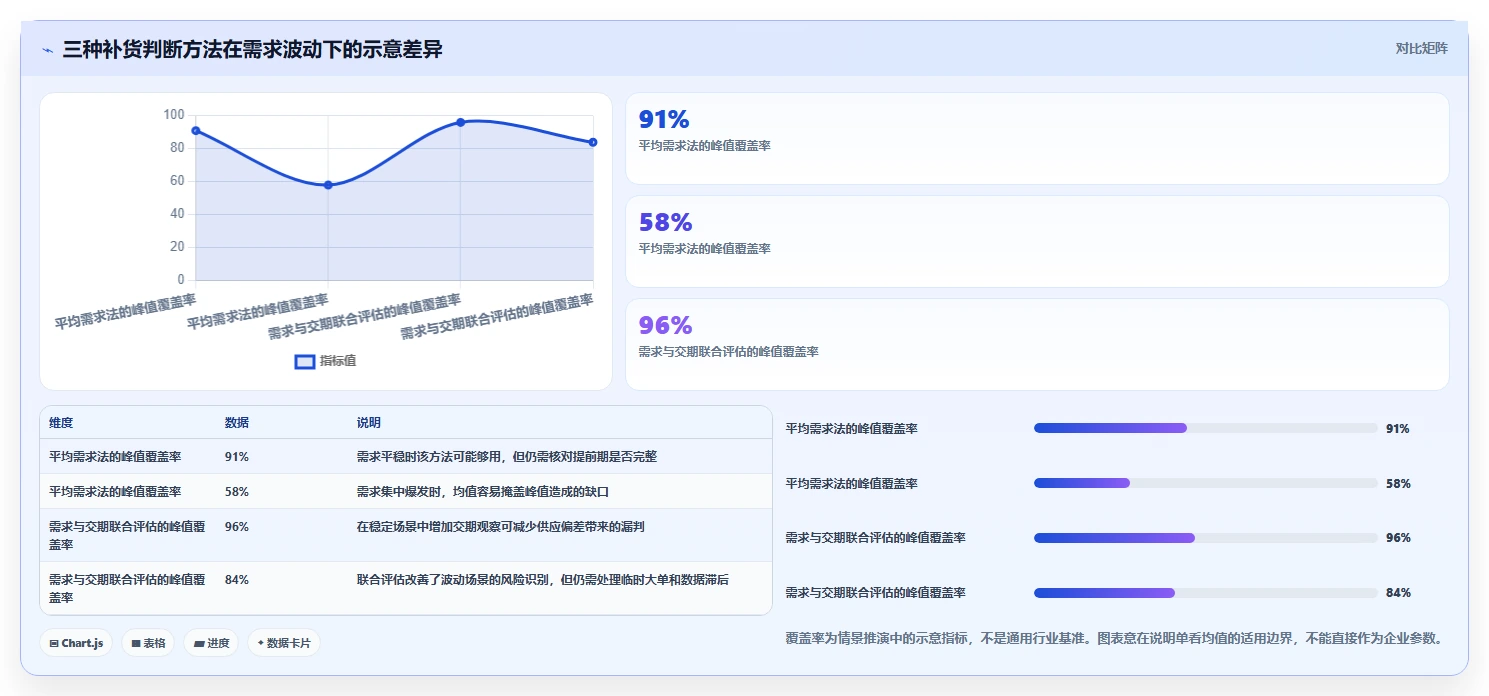Open the 91% data card
Screen dimensions: 1489x696
click(x=1037, y=138)
